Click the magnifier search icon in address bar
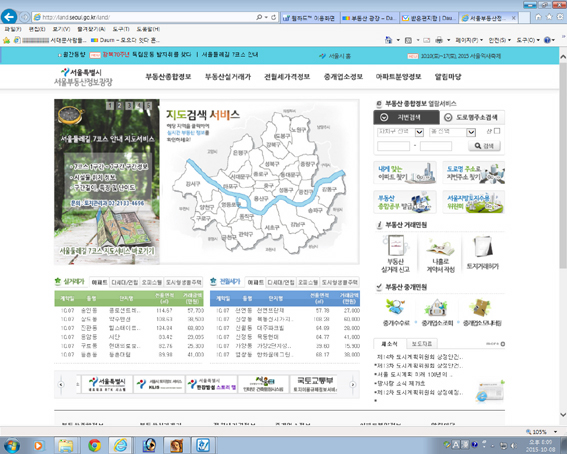The height and width of the screenshot is (454, 567). pos(259,17)
